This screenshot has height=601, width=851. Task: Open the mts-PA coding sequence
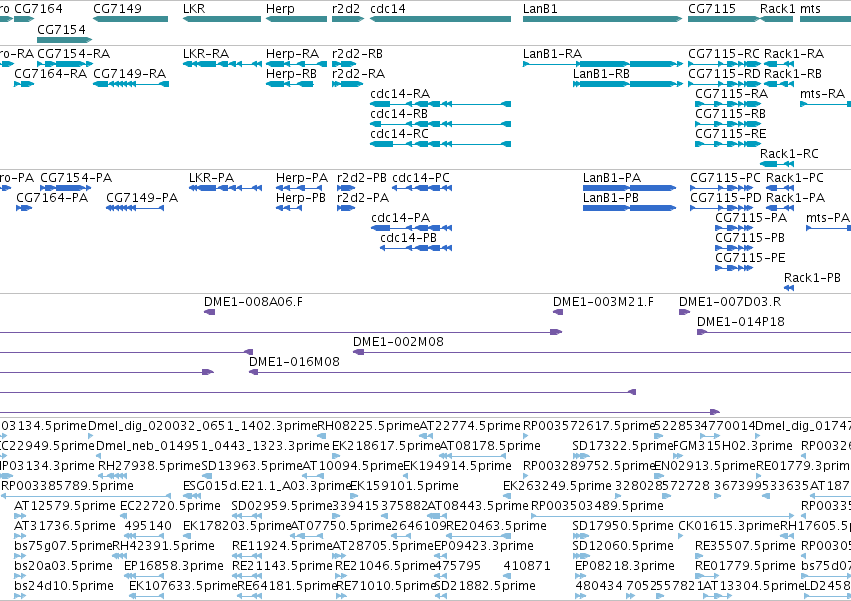click(x=828, y=229)
